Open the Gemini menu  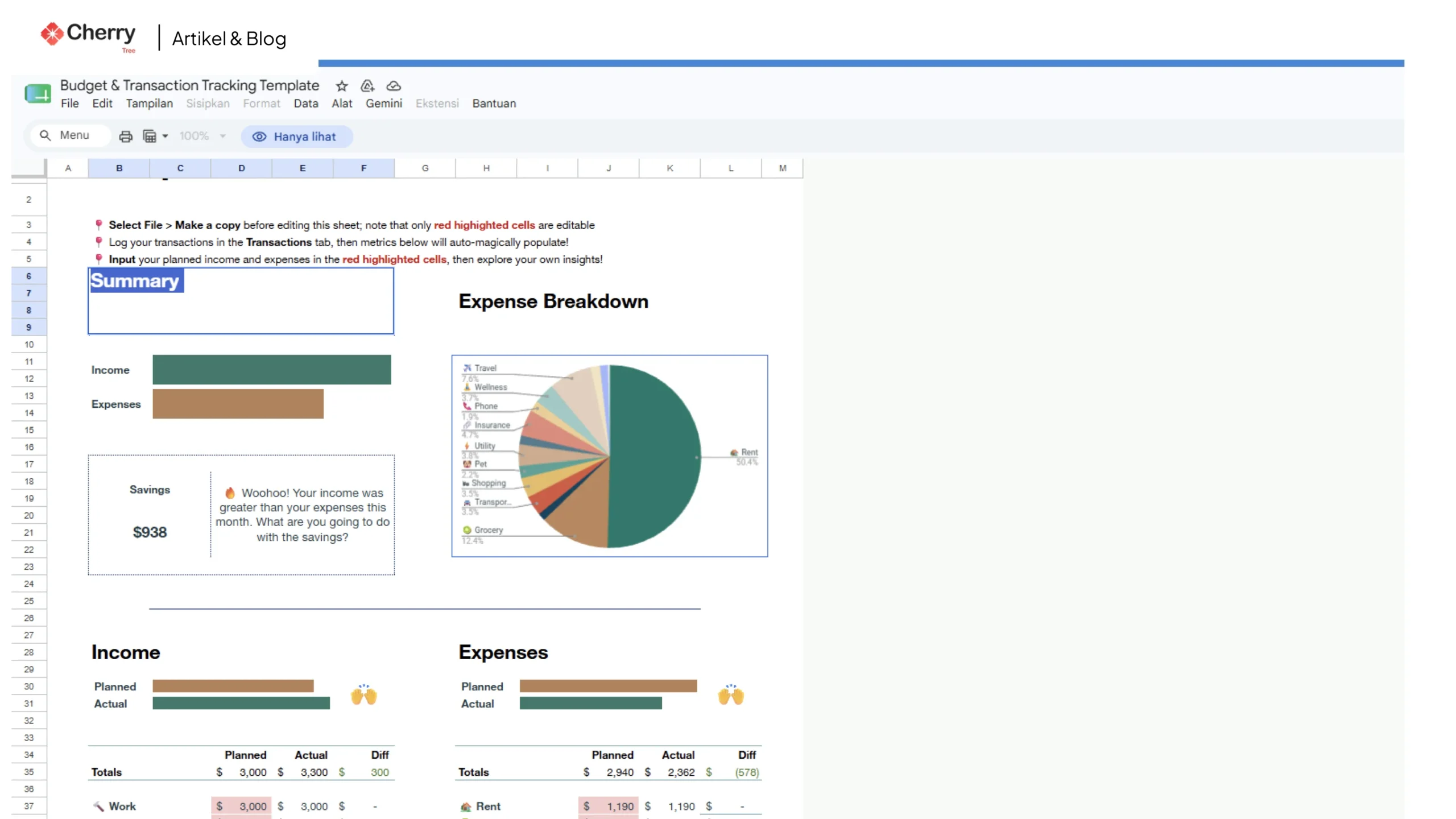pyautogui.click(x=384, y=104)
